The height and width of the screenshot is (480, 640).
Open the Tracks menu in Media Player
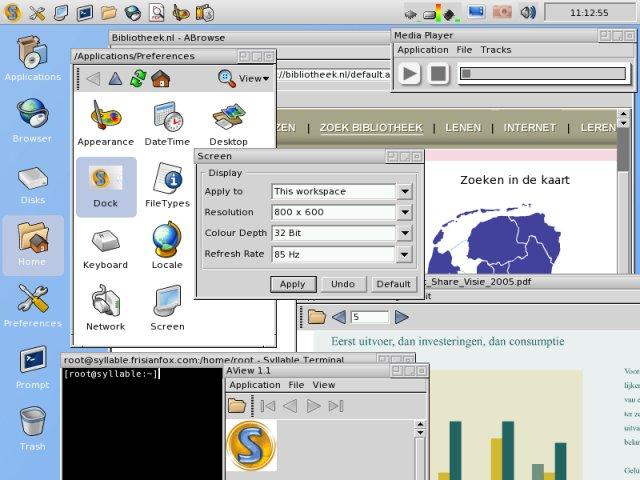[496, 50]
